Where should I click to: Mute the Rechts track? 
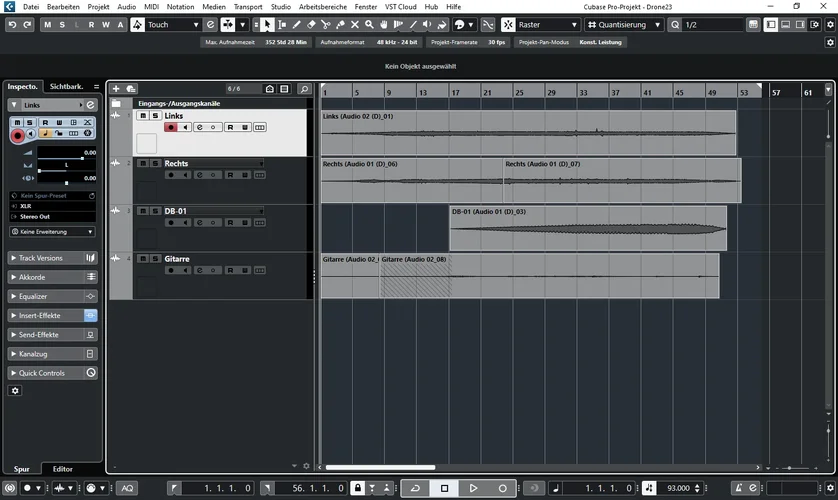[143, 163]
